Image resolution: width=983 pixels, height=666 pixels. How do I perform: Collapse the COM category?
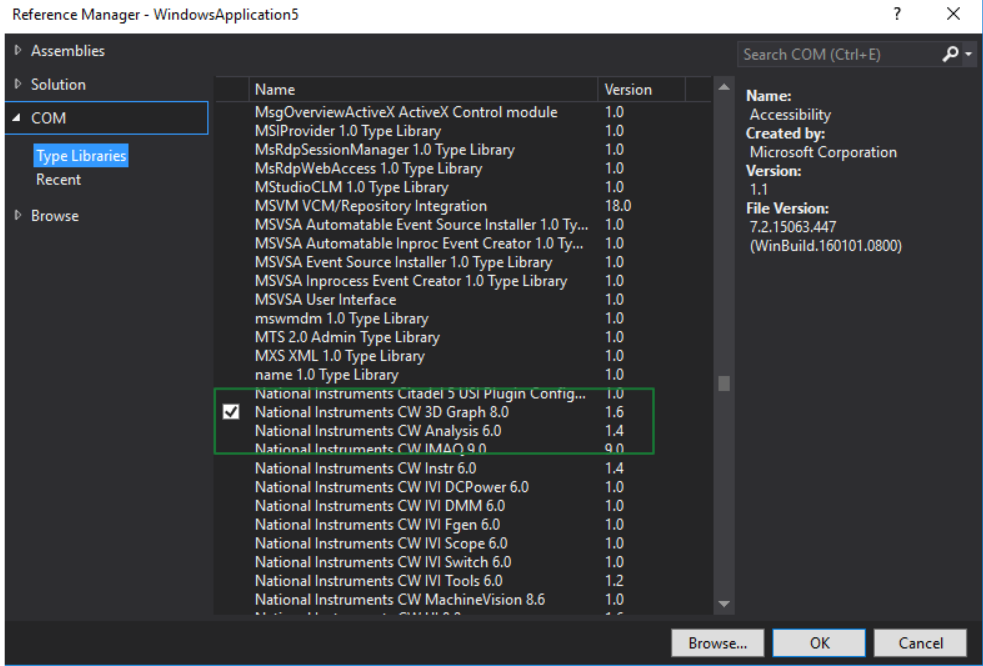click(17, 118)
